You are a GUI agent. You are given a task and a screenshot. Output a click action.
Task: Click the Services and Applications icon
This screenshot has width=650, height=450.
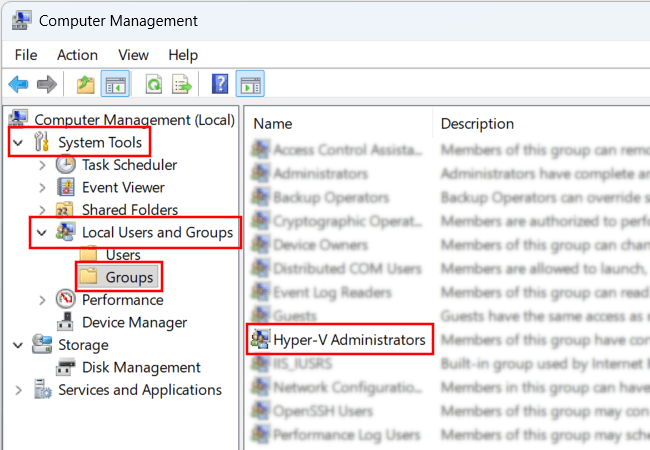click(x=43, y=389)
